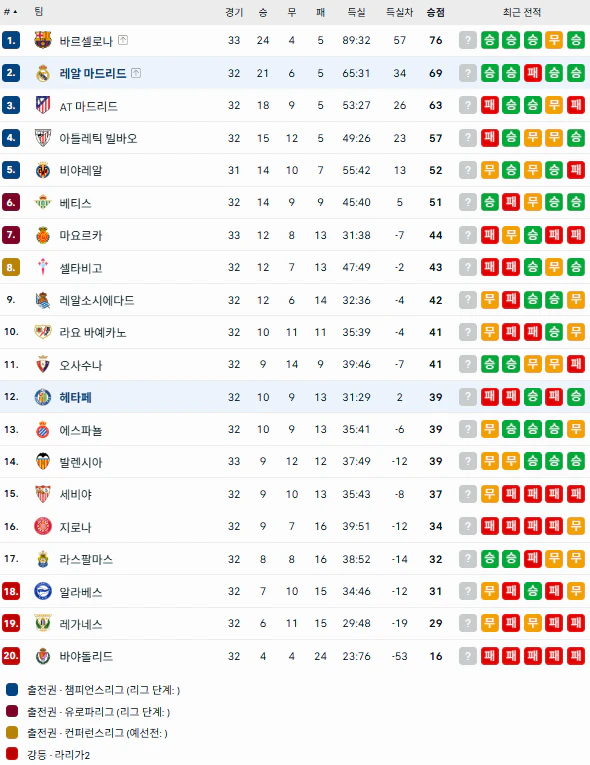Viewport: 590px width, 765px height.
Task: Click the Valencia bat crest icon
Action: [x=43, y=462]
